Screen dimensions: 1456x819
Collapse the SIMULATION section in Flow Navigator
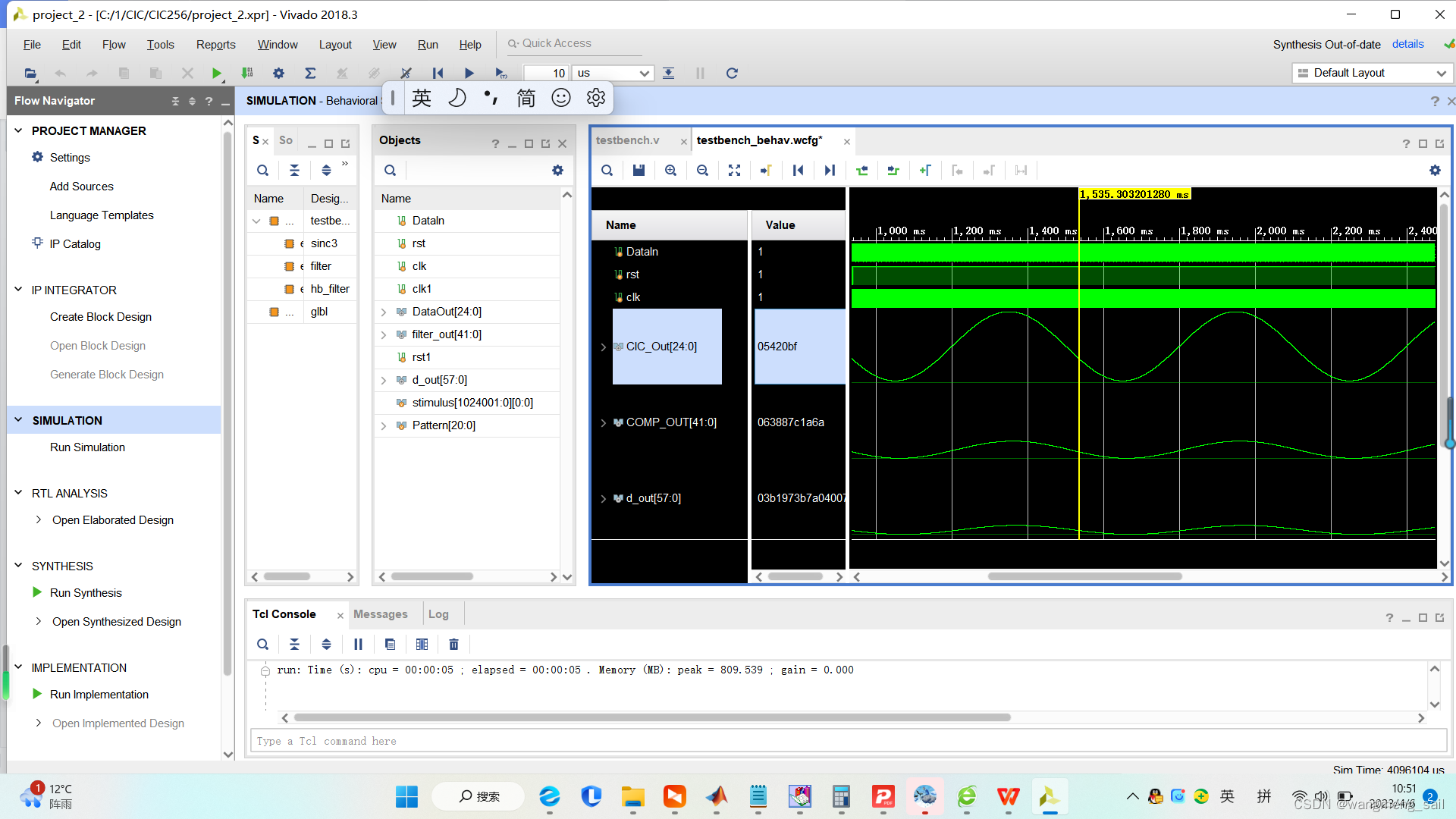pyautogui.click(x=19, y=420)
